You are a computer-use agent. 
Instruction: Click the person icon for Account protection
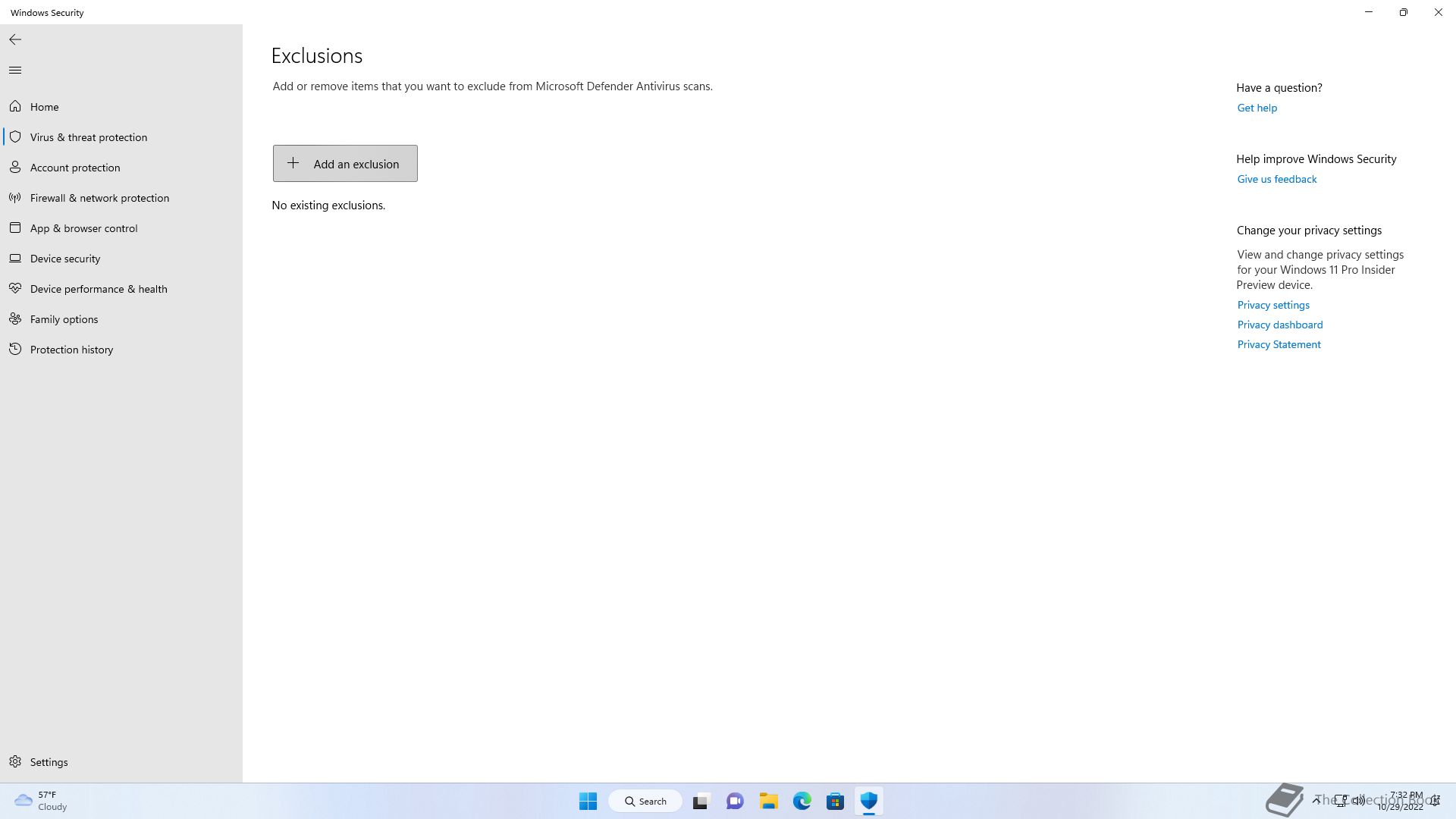15,167
